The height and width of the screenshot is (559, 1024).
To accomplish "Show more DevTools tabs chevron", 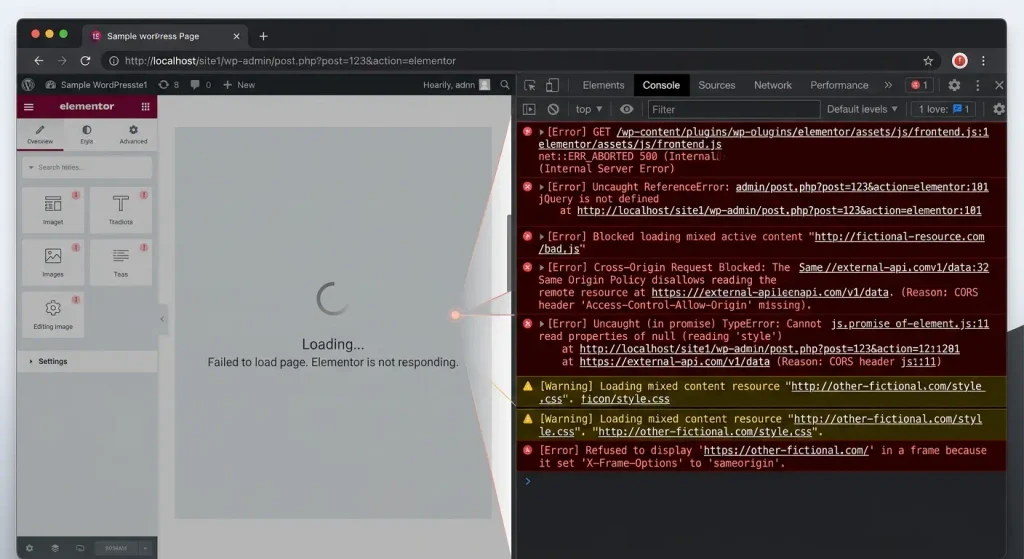I will [888, 85].
